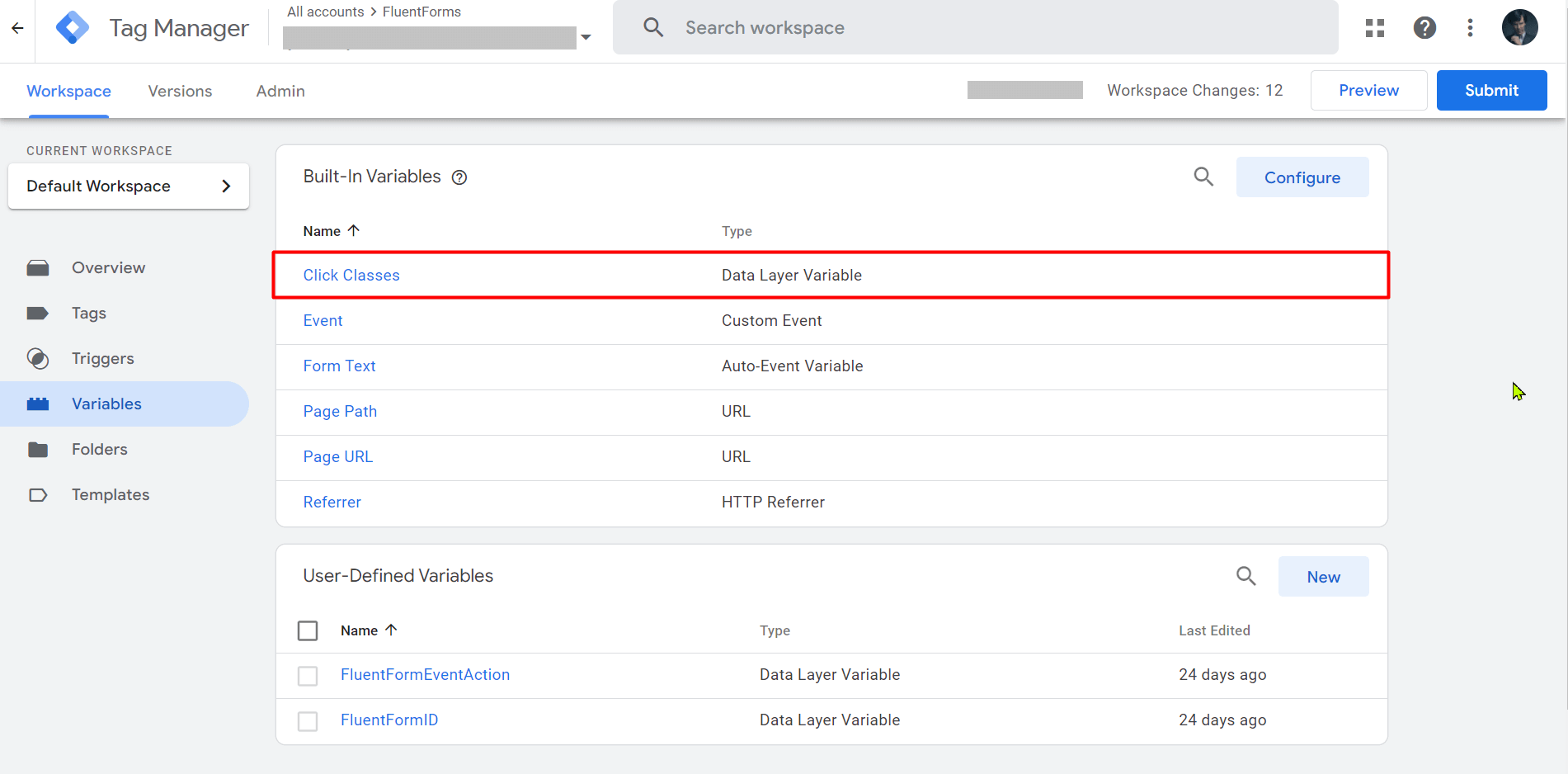Open the user account avatar
1568x774 pixels.
(x=1519, y=28)
